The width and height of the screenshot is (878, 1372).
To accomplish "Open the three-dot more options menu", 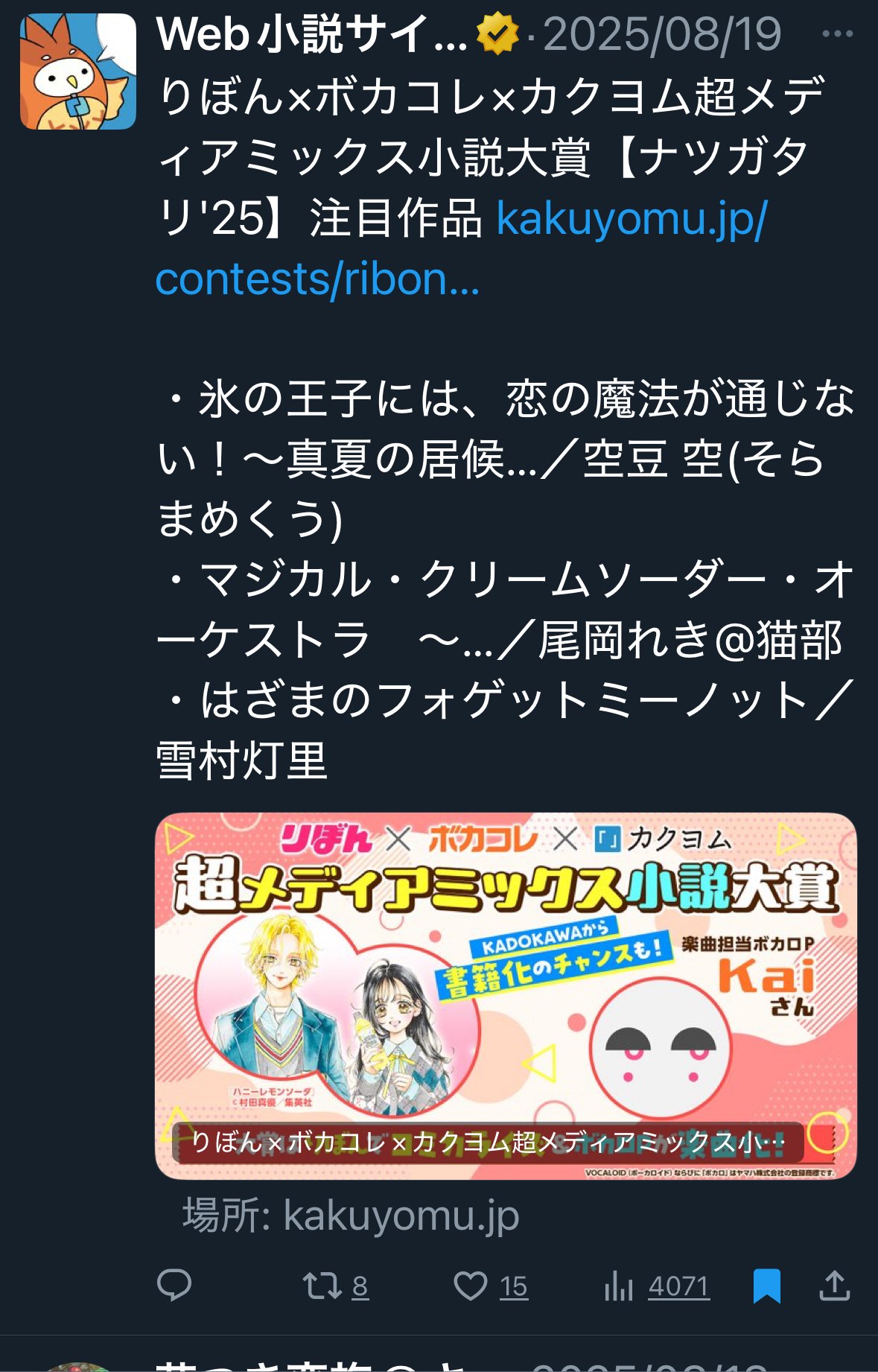I will (838, 34).
